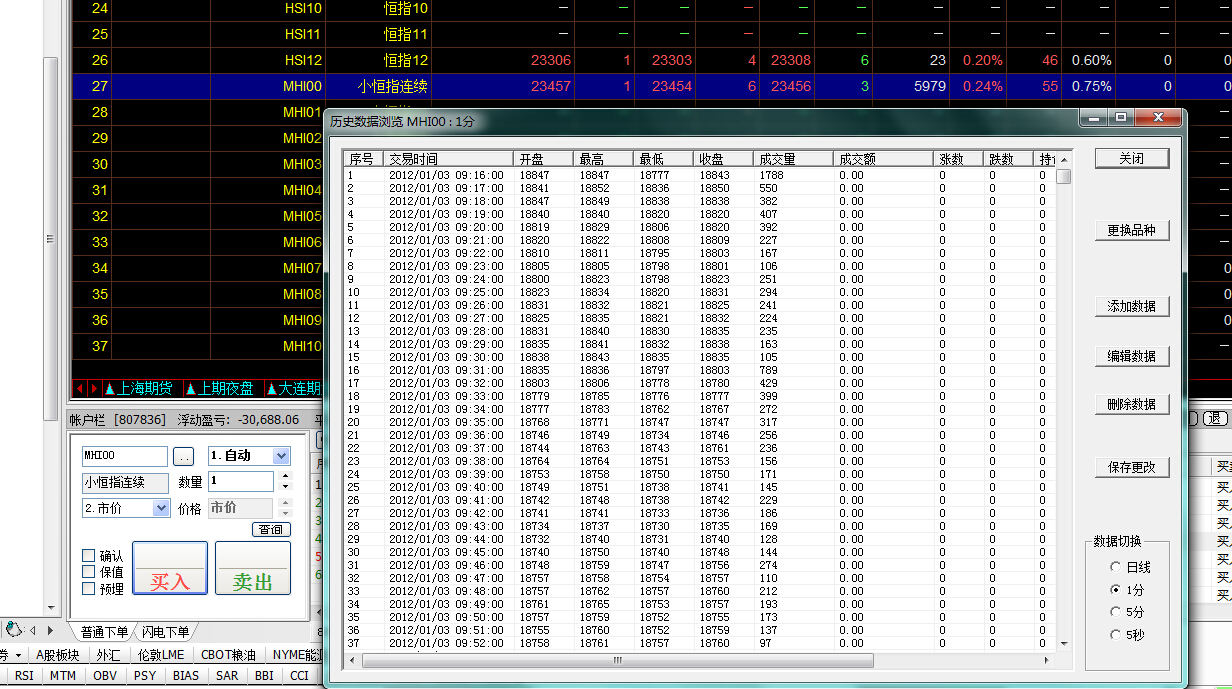
Task: Select the 5秒 data interval option
Action: (x=1115, y=635)
